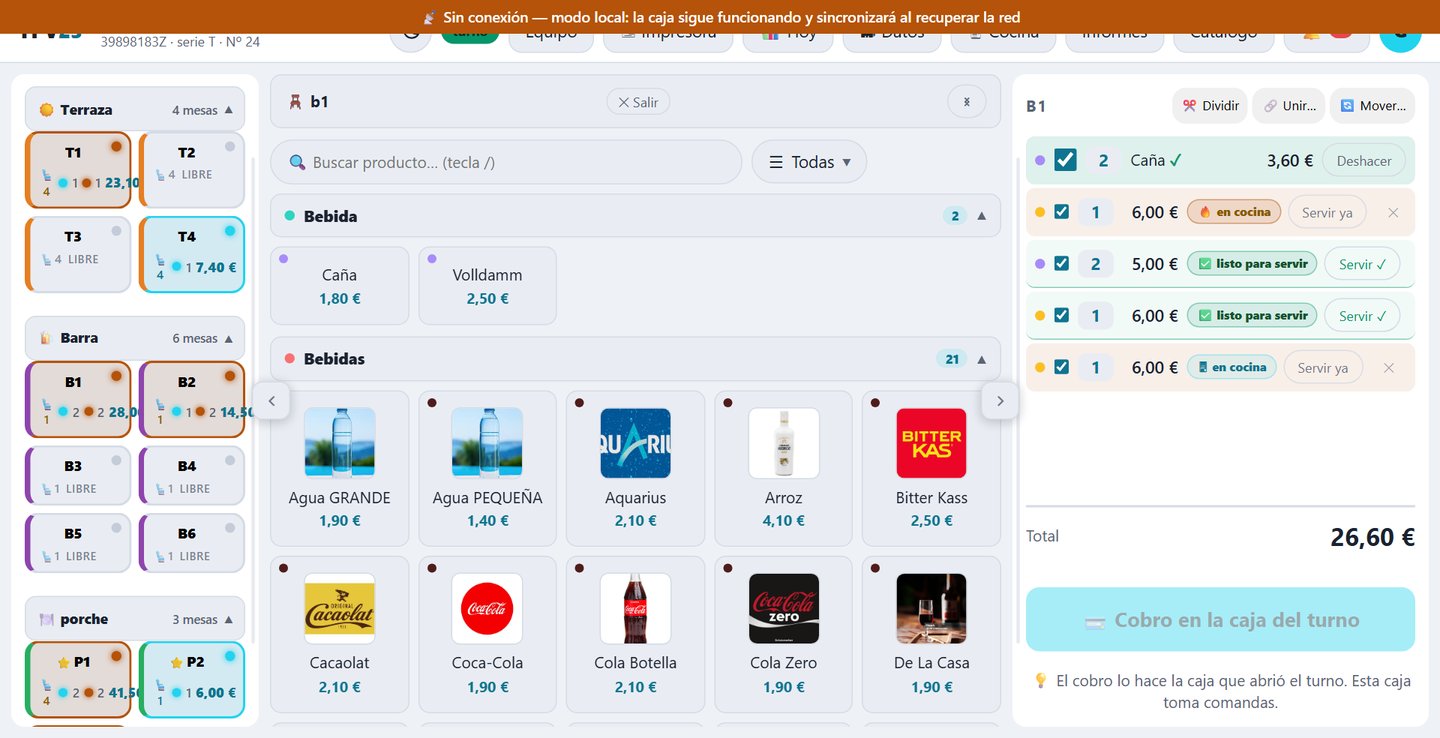The height and width of the screenshot is (738, 1440).
Task: Click Deshacer on the Caña line
Action: (x=1364, y=160)
